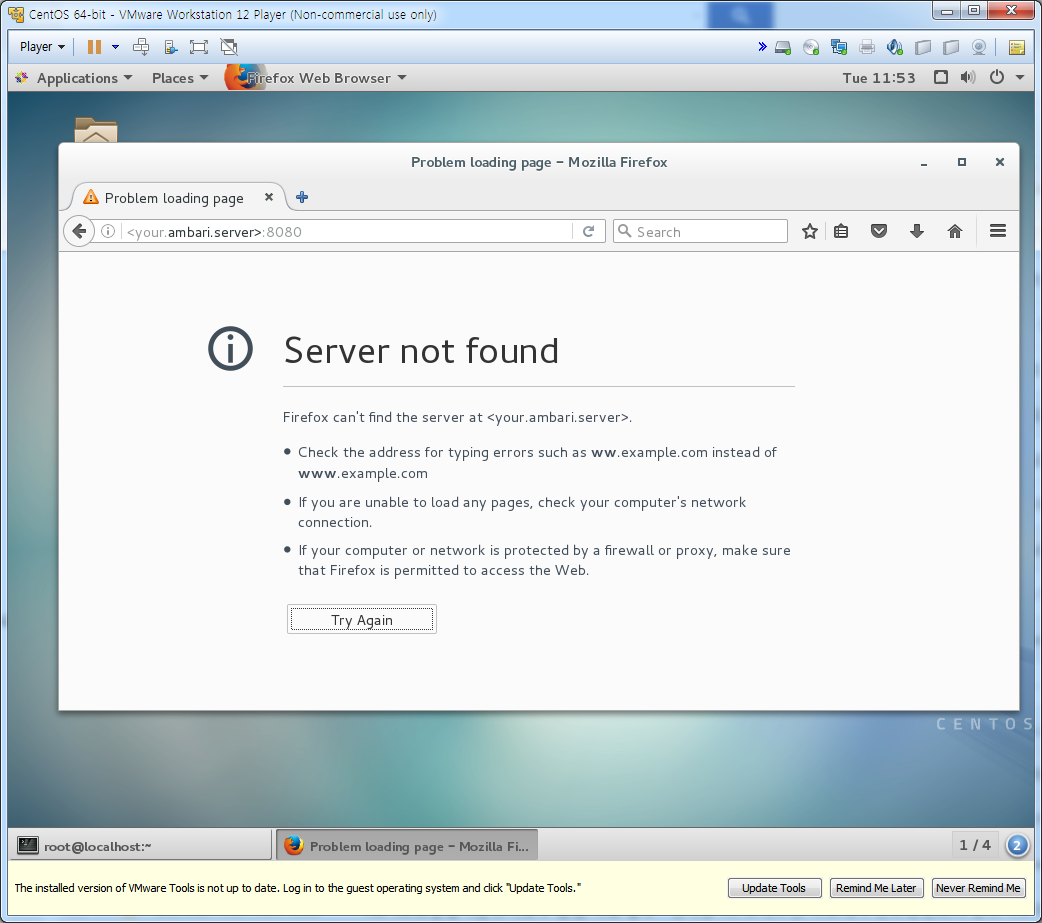Click the webcam device icon
1042x923 pixels.
point(978,47)
